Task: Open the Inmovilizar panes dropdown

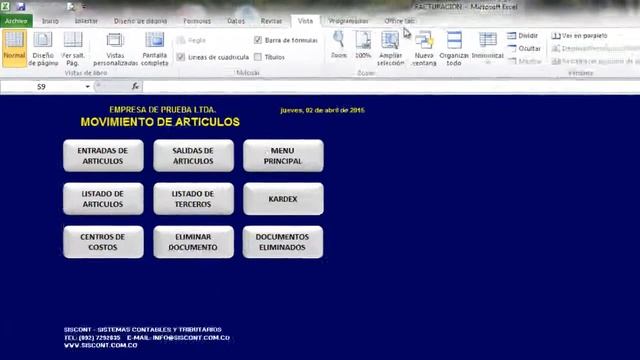Action: [487, 48]
